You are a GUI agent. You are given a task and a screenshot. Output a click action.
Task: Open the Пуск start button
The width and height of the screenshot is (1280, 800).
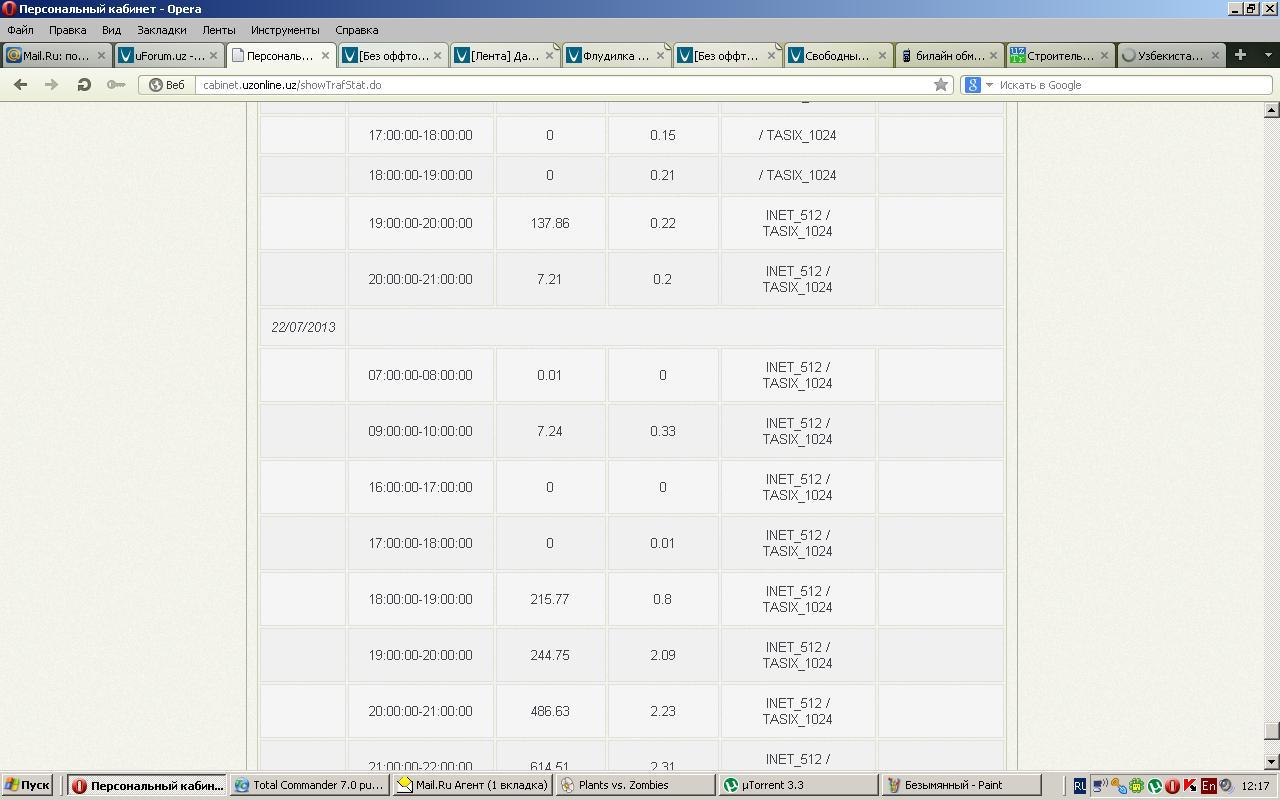pyautogui.click(x=28, y=786)
